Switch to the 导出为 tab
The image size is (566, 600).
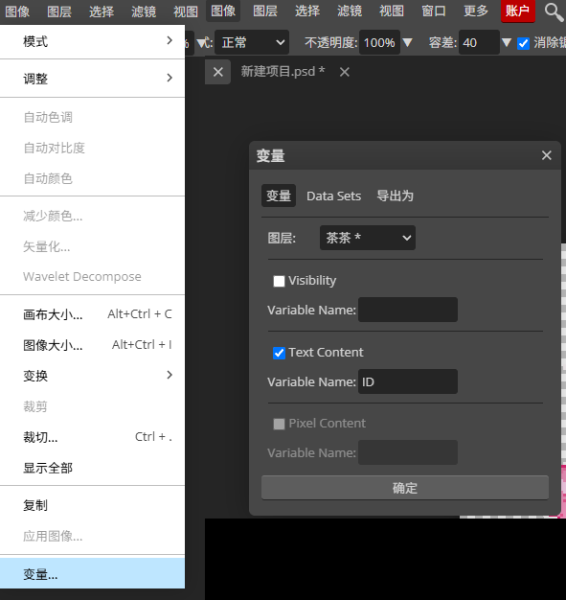395,196
